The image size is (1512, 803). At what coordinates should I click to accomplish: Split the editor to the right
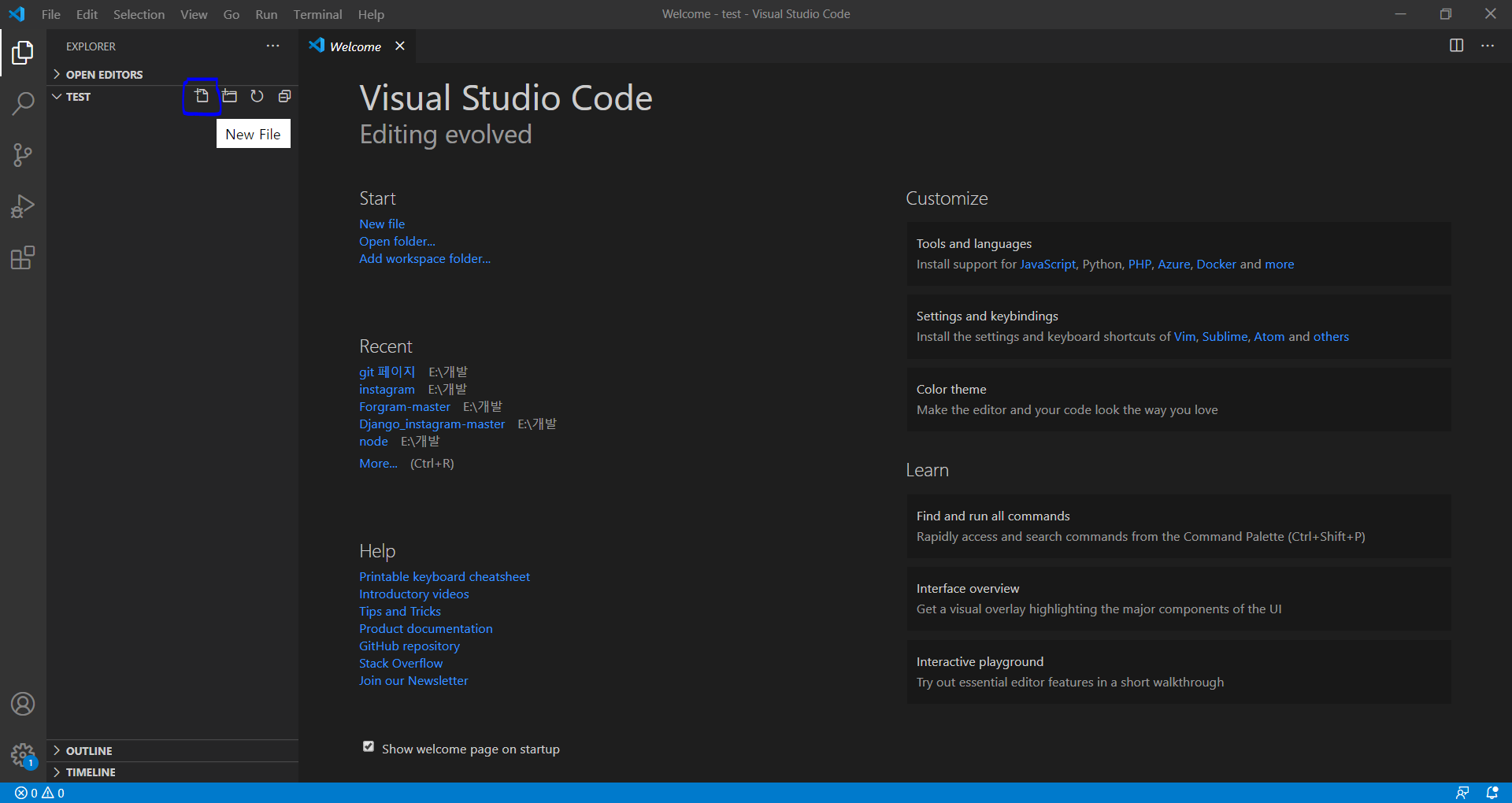click(x=1456, y=46)
